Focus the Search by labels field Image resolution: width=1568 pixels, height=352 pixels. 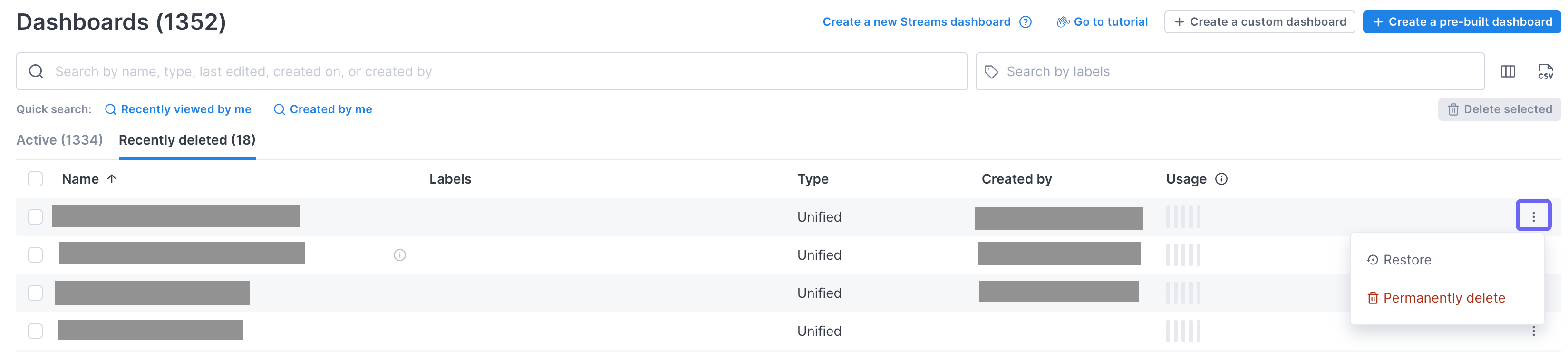point(1229,71)
